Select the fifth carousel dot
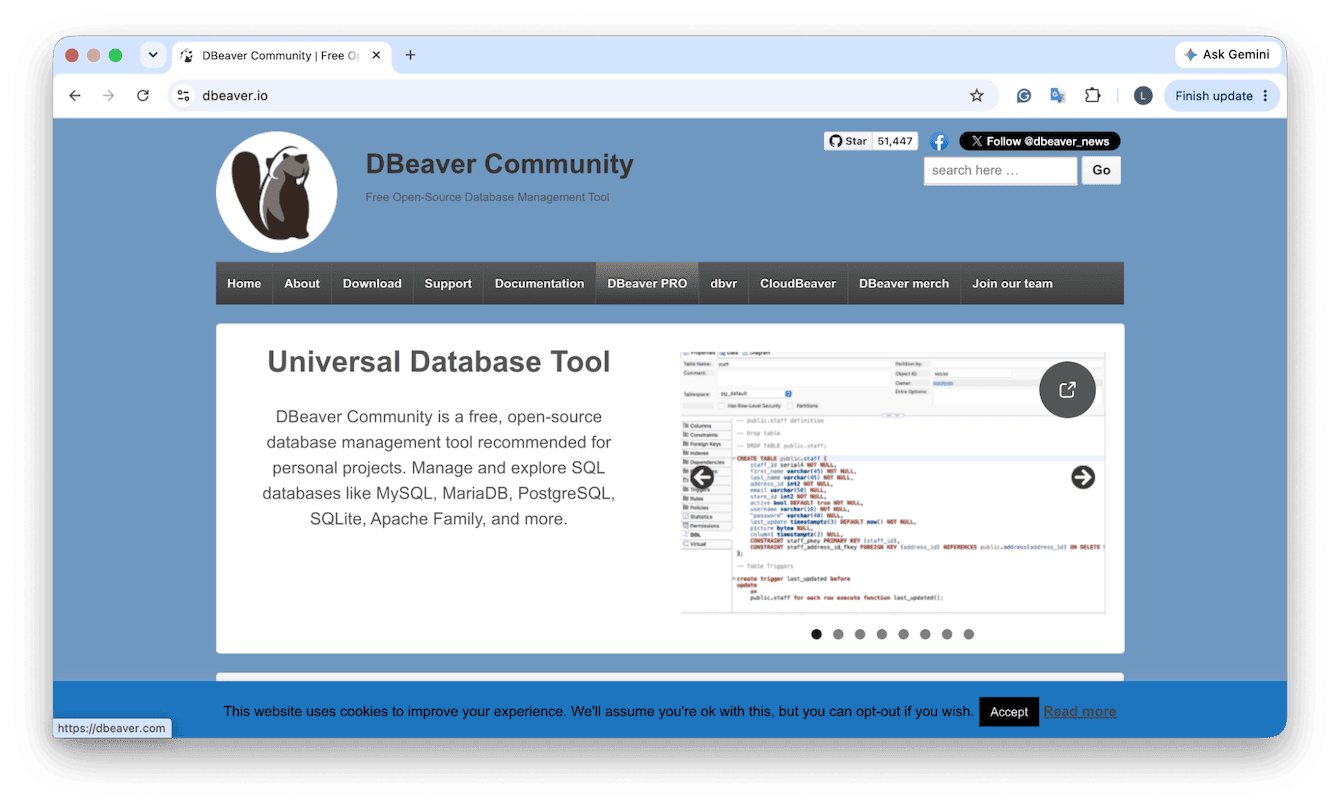Image resolution: width=1340 pixels, height=808 pixels. (904, 634)
